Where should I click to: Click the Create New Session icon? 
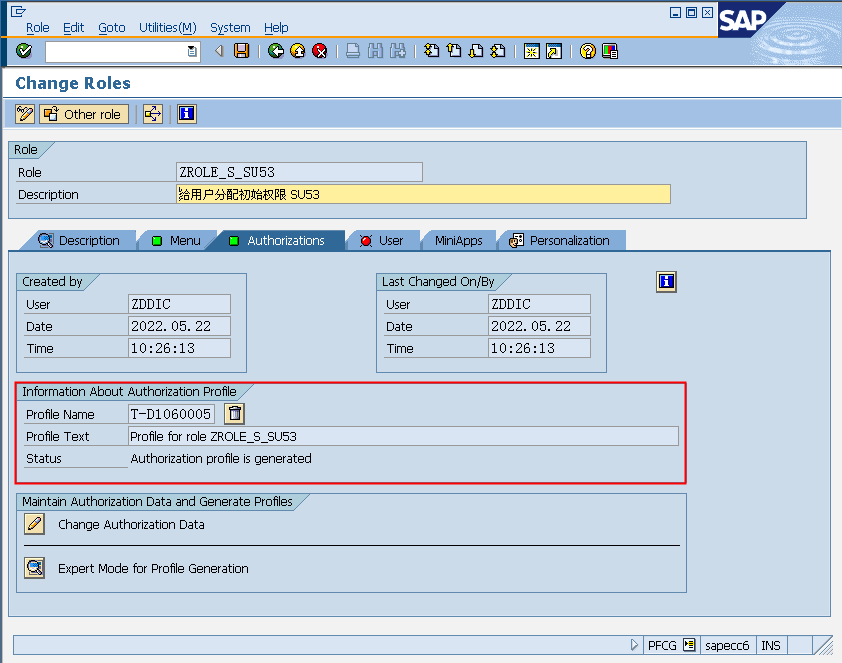point(532,51)
